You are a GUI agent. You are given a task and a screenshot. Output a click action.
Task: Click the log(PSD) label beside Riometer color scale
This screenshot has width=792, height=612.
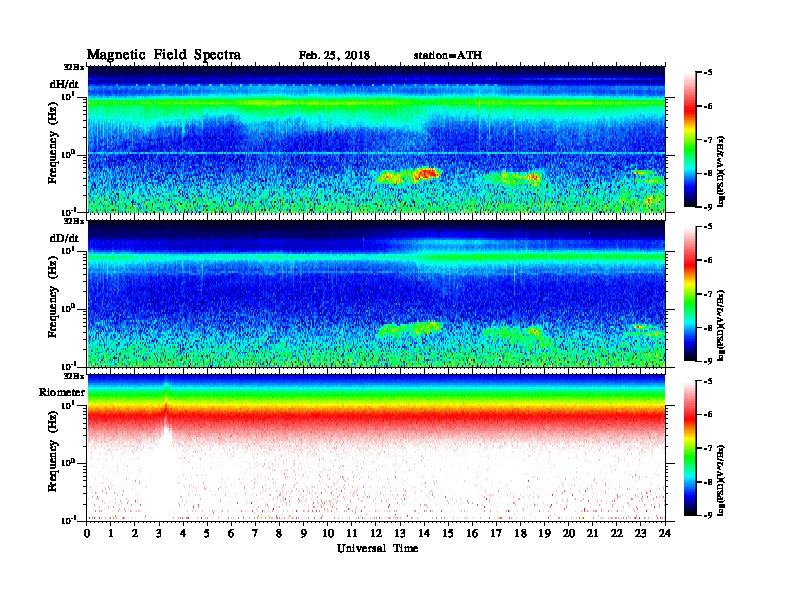click(x=721, y=480)
